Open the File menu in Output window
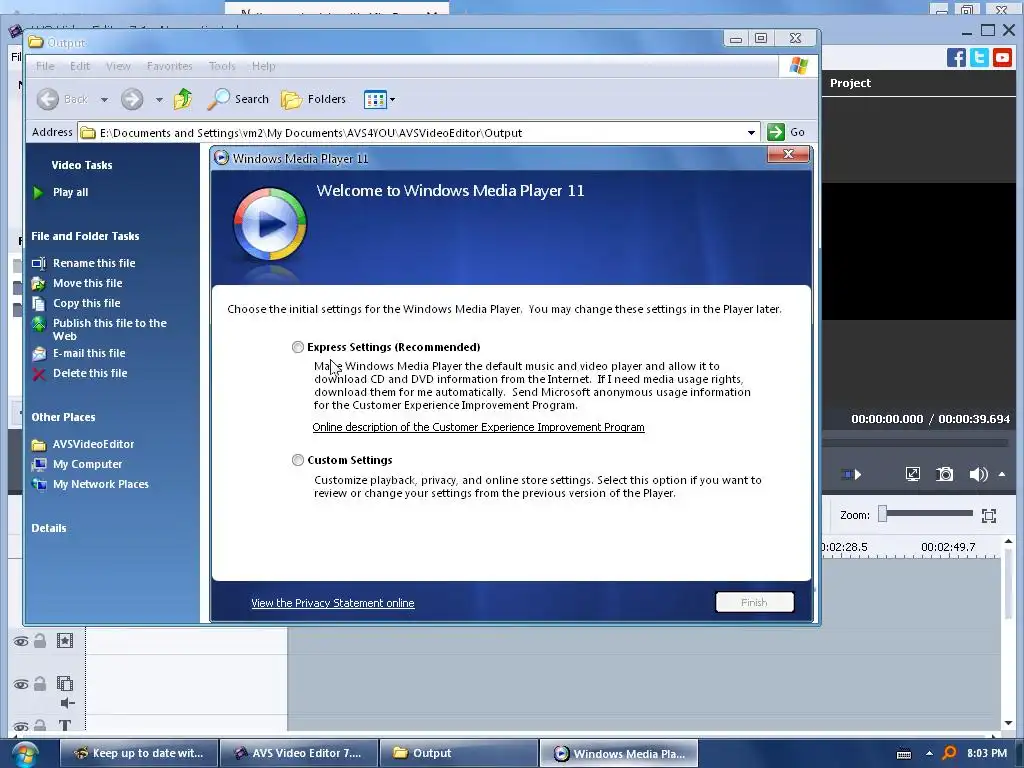Screen dimensions: 1024x768 coord(45,66)
